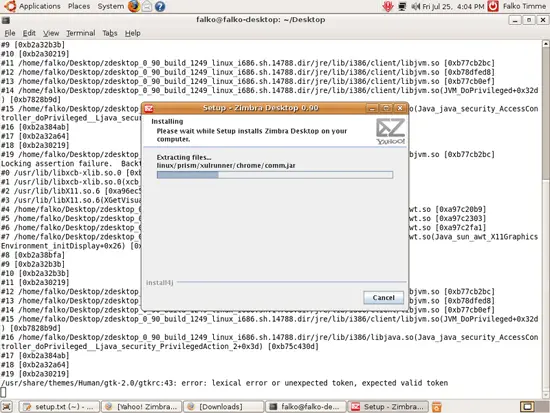Cancel the Zimbra Desktop installation
Screen dimensions: 550x413
pyautogui.click(x=383, y=298)
